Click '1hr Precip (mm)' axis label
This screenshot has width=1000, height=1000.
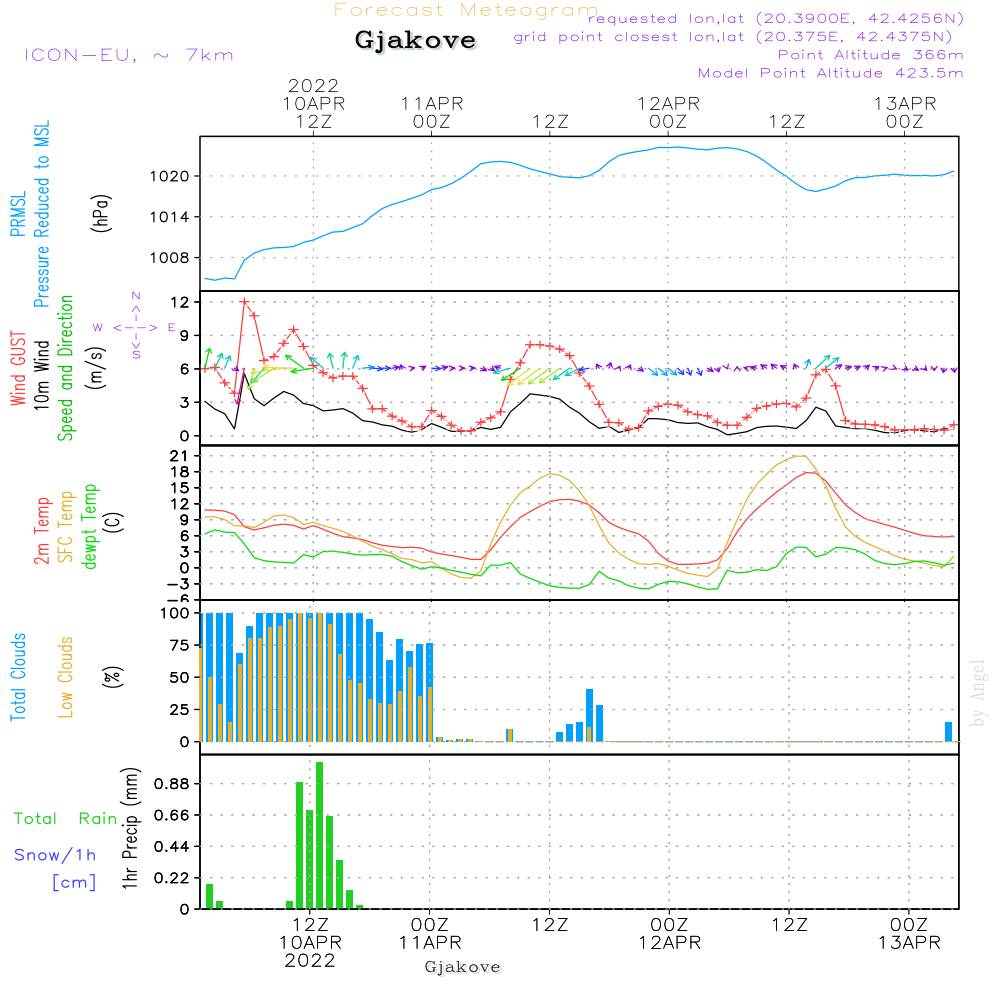coord(130,828)
